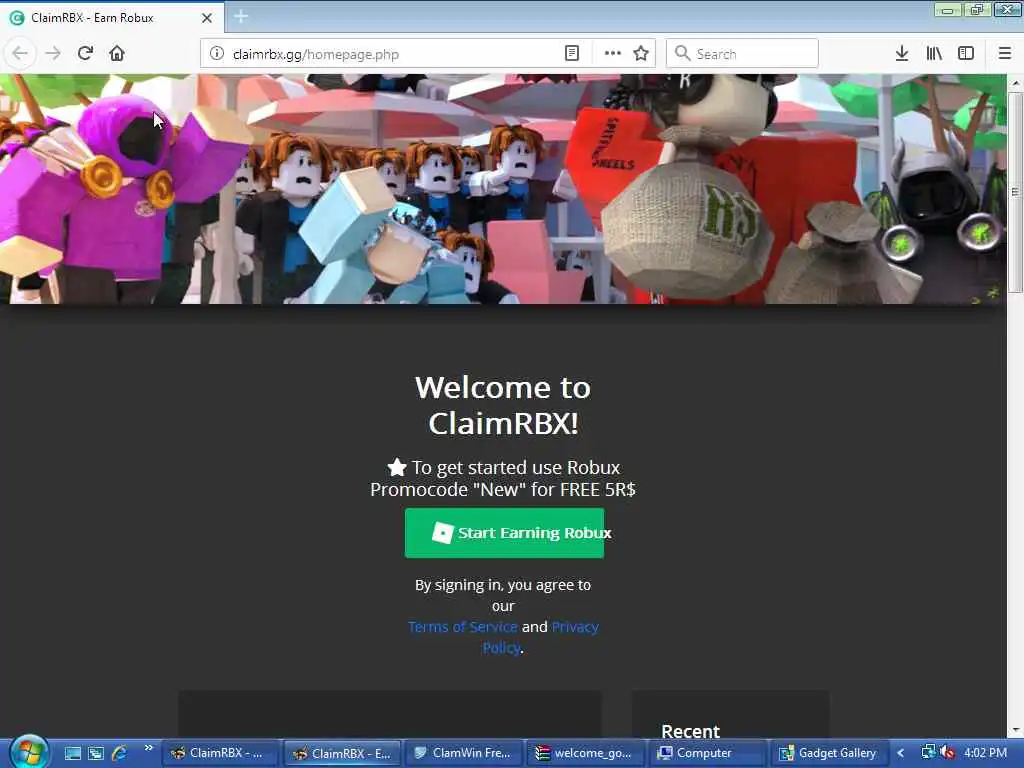Close the ClaimRBX - Earn Robux tab
This screenshot has height=768, width=1024.
point(207,18)
